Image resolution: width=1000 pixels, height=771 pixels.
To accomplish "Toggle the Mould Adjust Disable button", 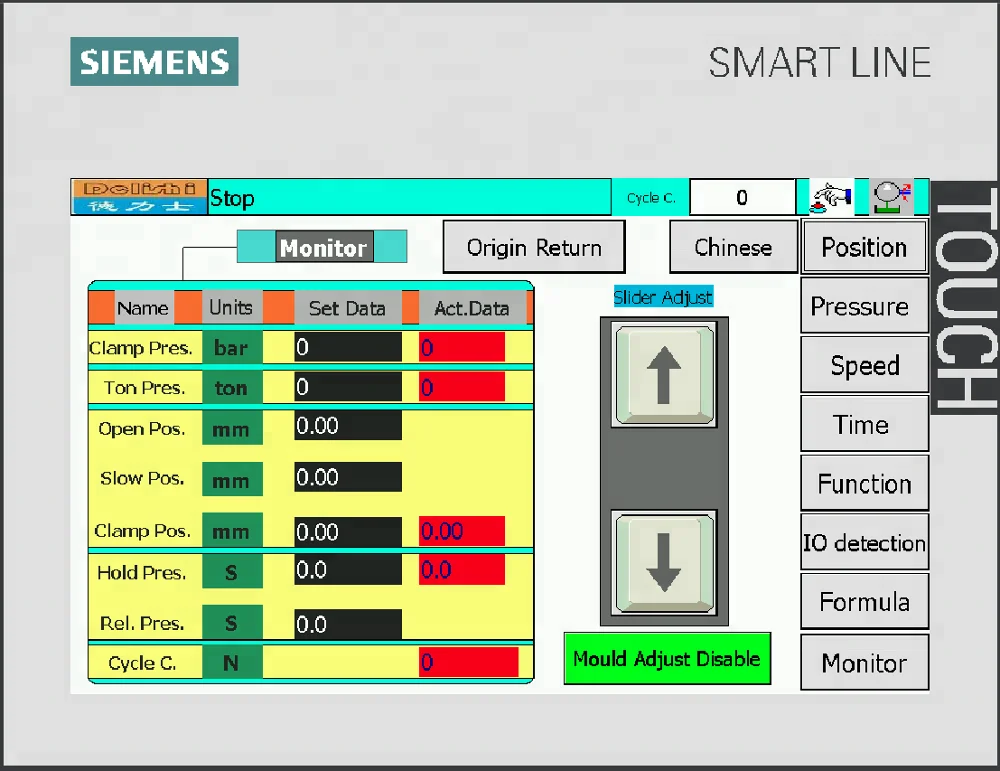I will [x=667, y=659].
